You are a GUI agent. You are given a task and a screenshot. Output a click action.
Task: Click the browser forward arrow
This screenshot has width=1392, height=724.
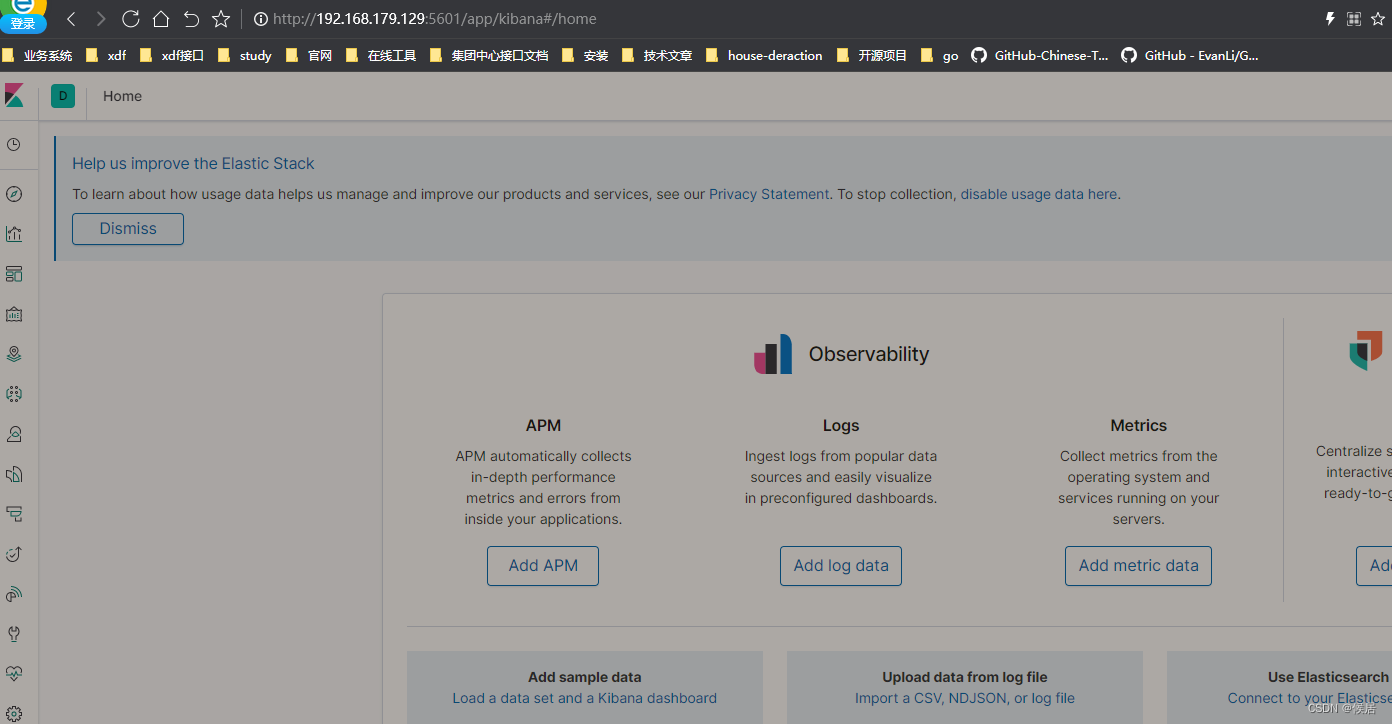[101, 19]
